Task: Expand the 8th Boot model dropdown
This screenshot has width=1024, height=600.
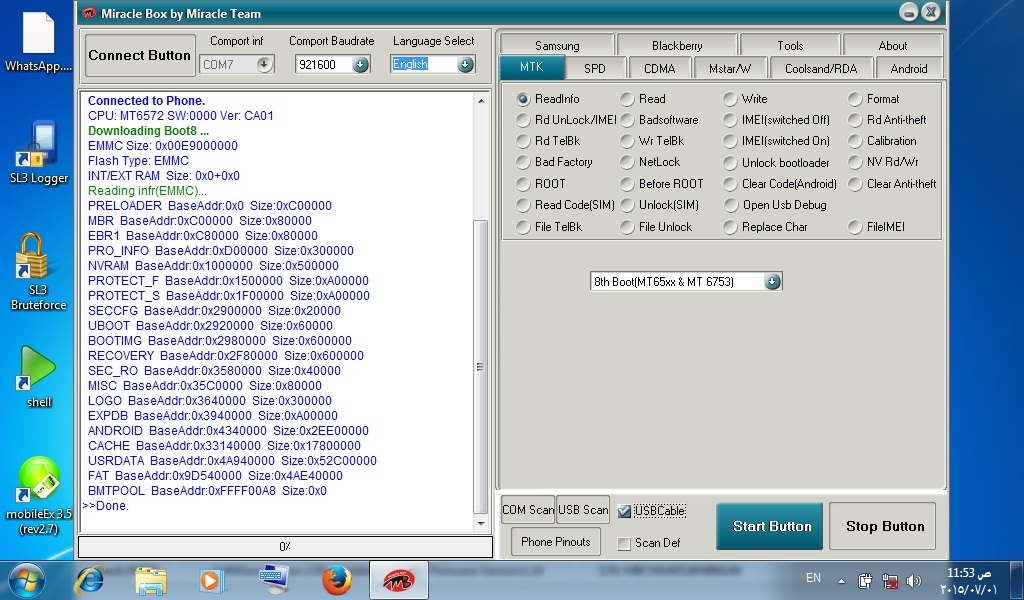Action: (x=772, y=281)
